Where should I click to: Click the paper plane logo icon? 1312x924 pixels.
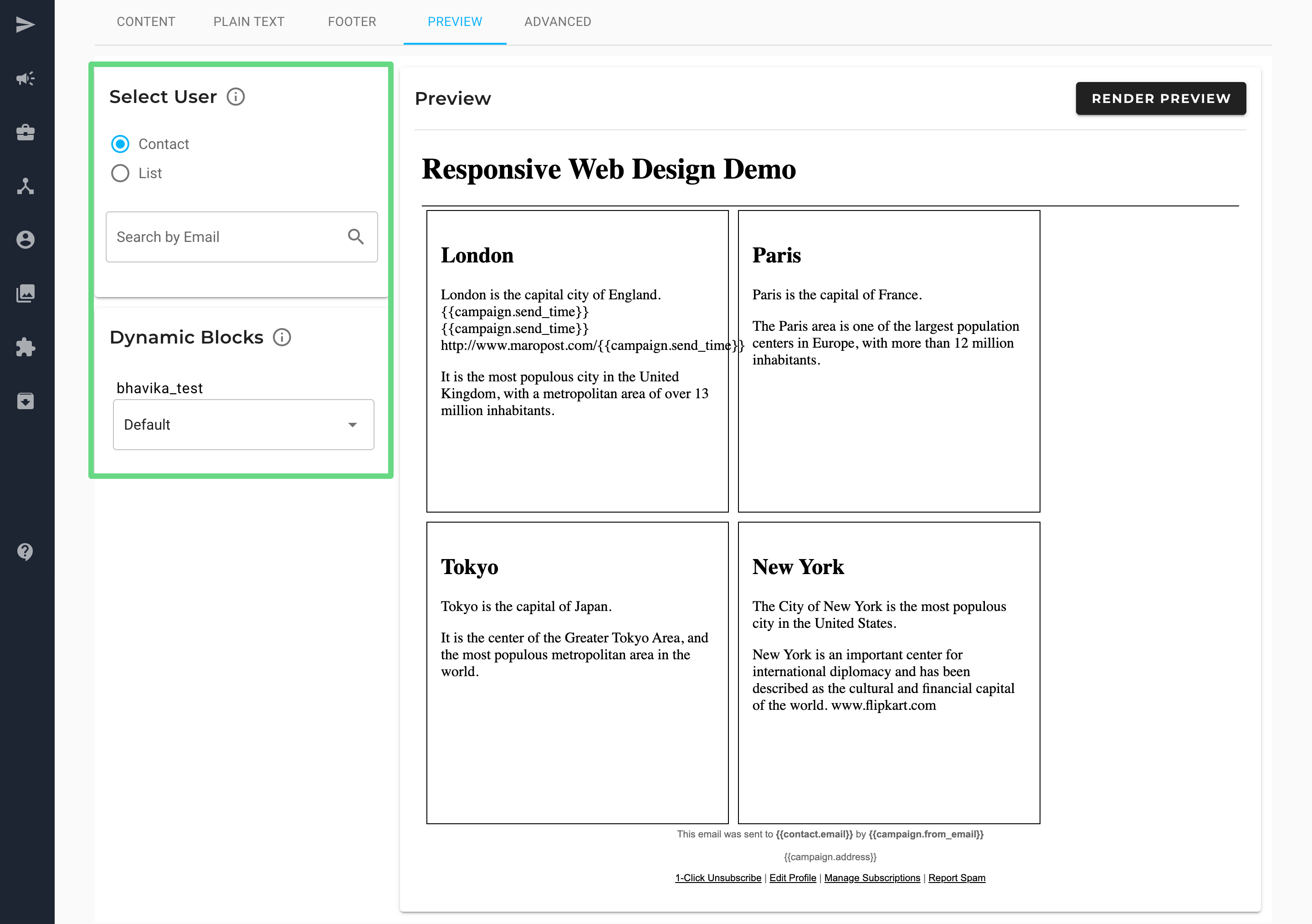(x=26, y=25)
